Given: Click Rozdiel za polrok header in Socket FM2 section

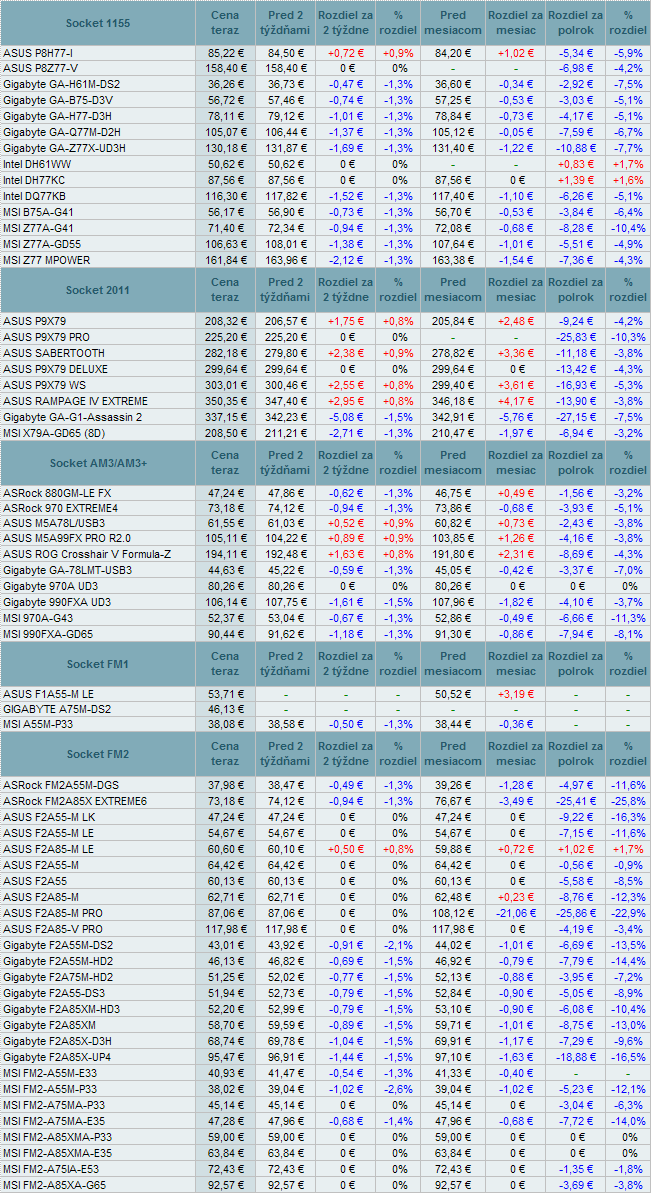Looking at the screenshot, I should coord(574,754).
